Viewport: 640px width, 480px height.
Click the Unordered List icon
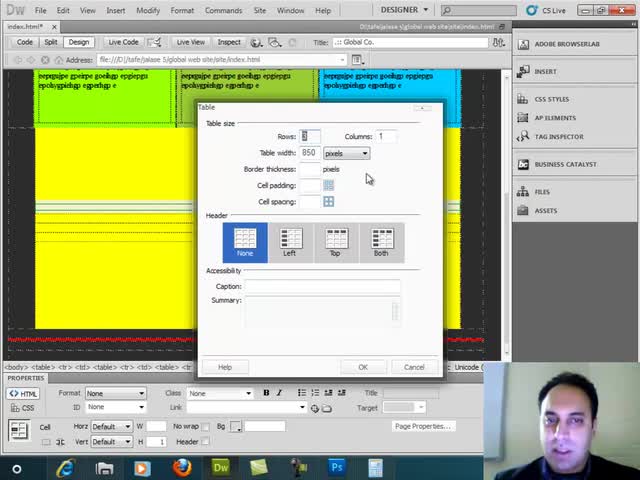tap(302, 393)
